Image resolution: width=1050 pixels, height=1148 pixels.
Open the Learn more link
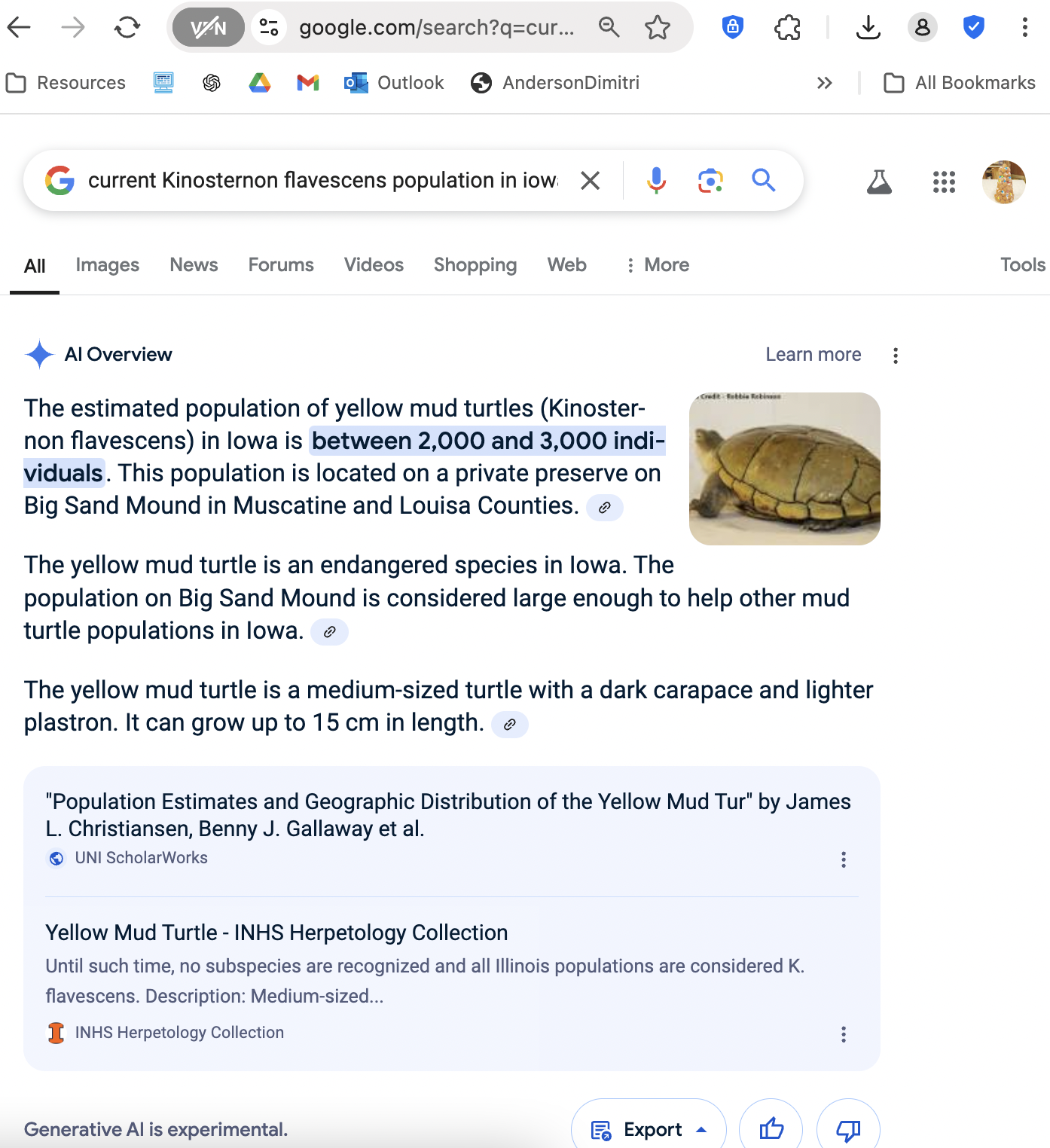click(x=813, y=354)
